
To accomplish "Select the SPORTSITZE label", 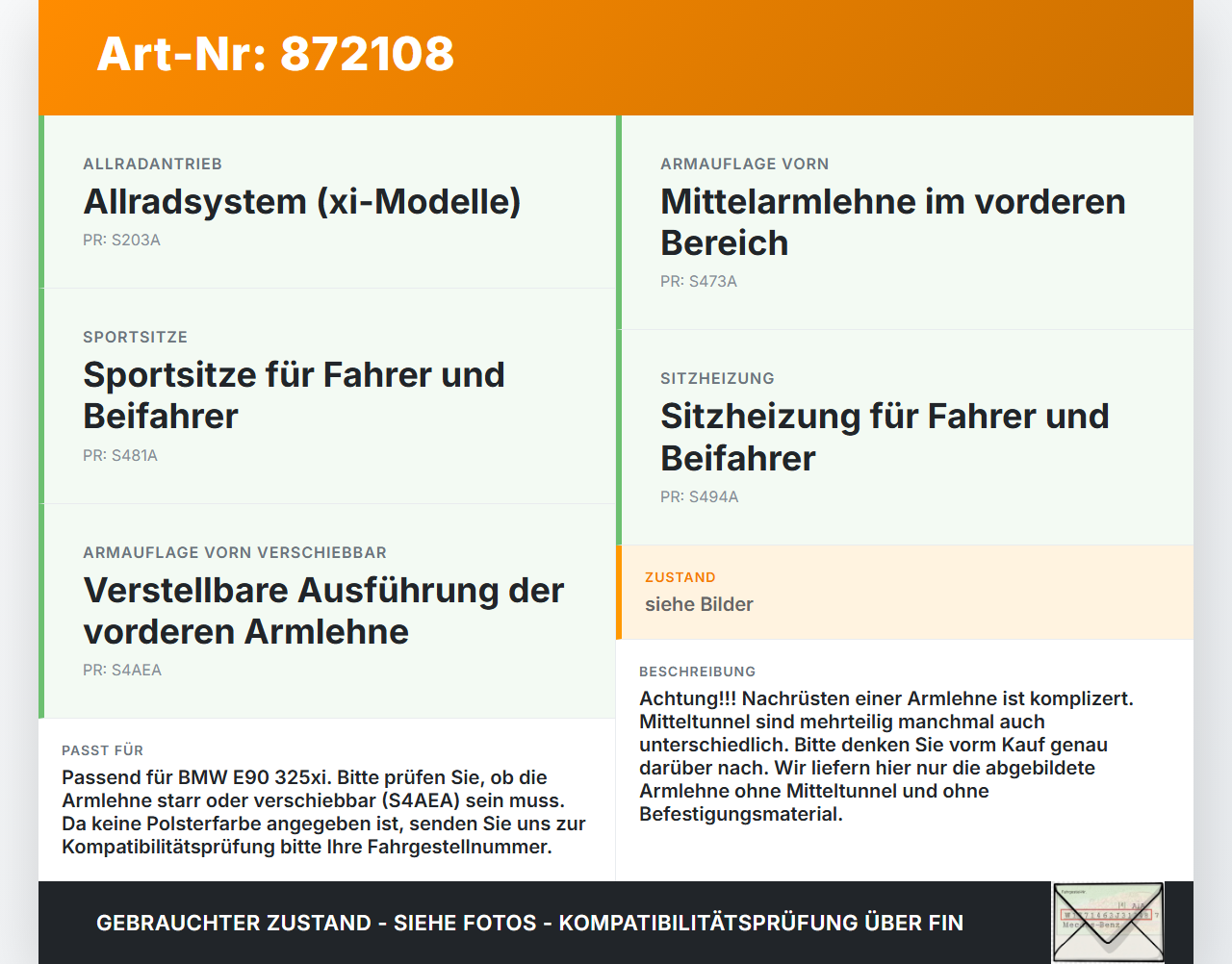I will tap(135, 337).
